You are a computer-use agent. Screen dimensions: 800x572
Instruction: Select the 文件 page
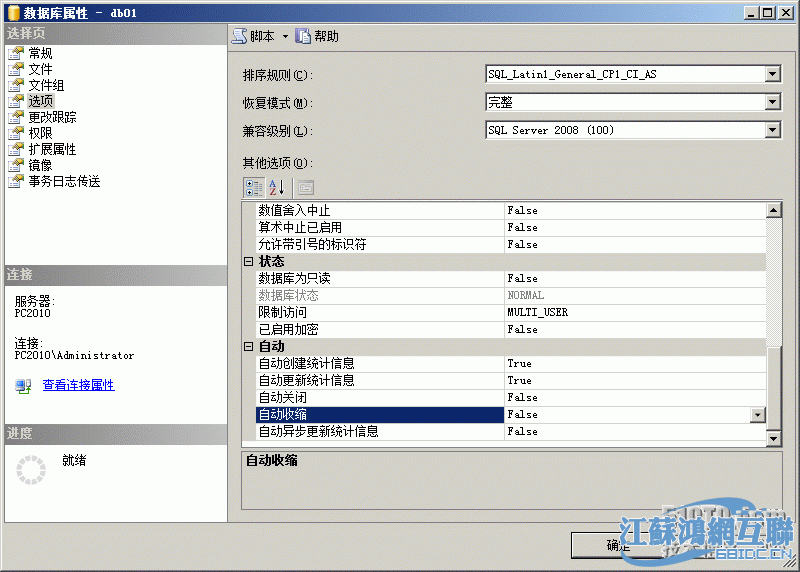pyautogui.click(x=40, y=69)
